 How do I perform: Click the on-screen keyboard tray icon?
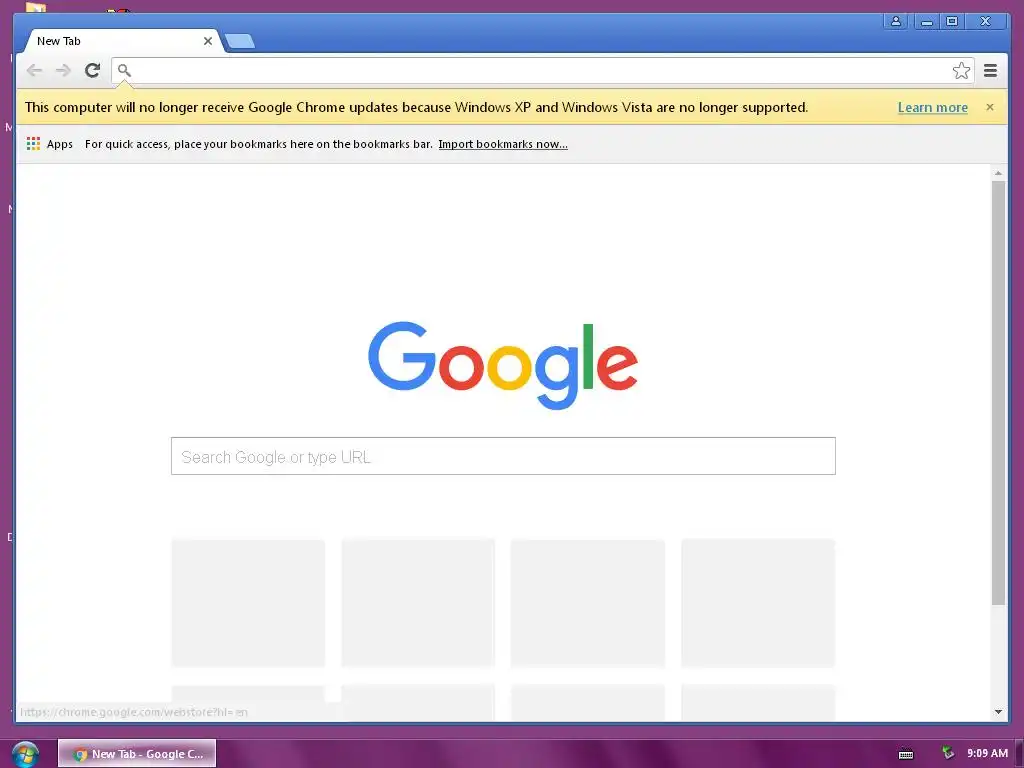[x=906, y=754]
